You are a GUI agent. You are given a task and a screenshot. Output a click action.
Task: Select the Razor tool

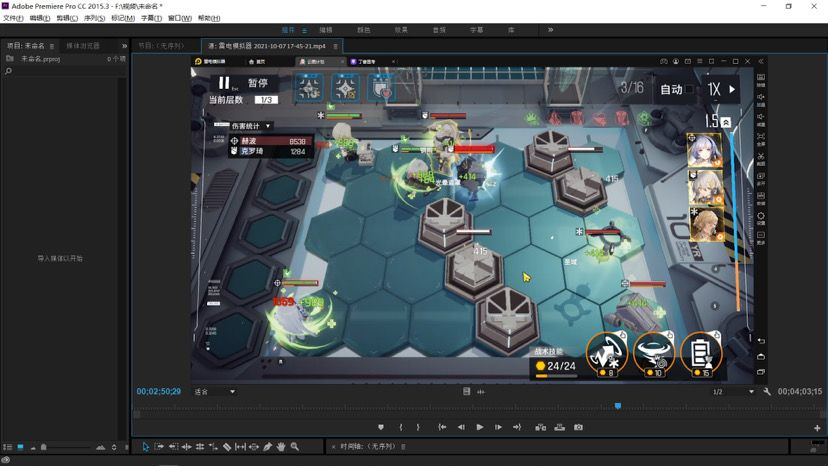pyautogui.click(x=227, y=447)
